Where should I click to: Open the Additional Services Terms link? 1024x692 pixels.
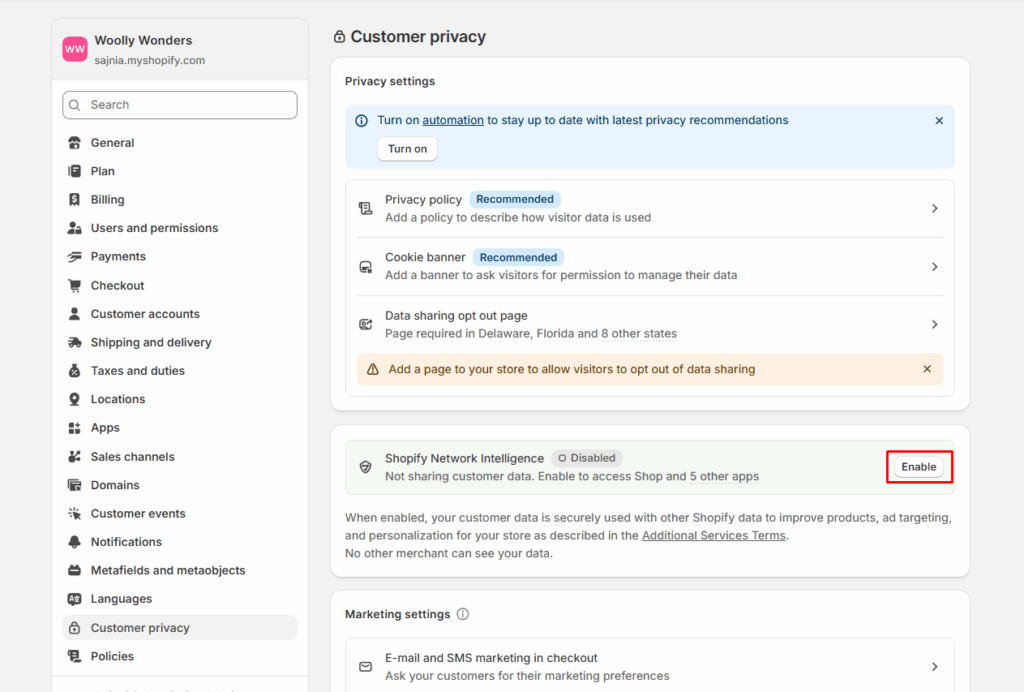pyautogui.click(x=714, y=536)
